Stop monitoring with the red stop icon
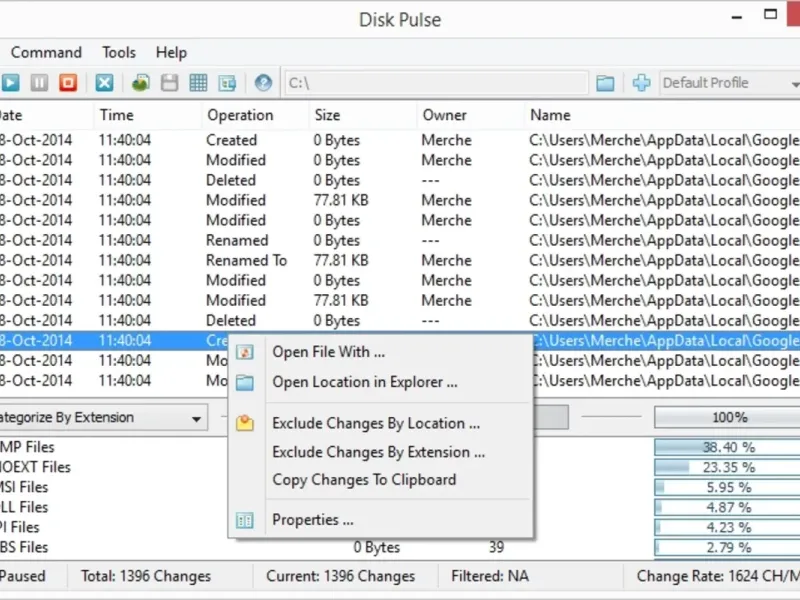 click(x=67, y=83)
